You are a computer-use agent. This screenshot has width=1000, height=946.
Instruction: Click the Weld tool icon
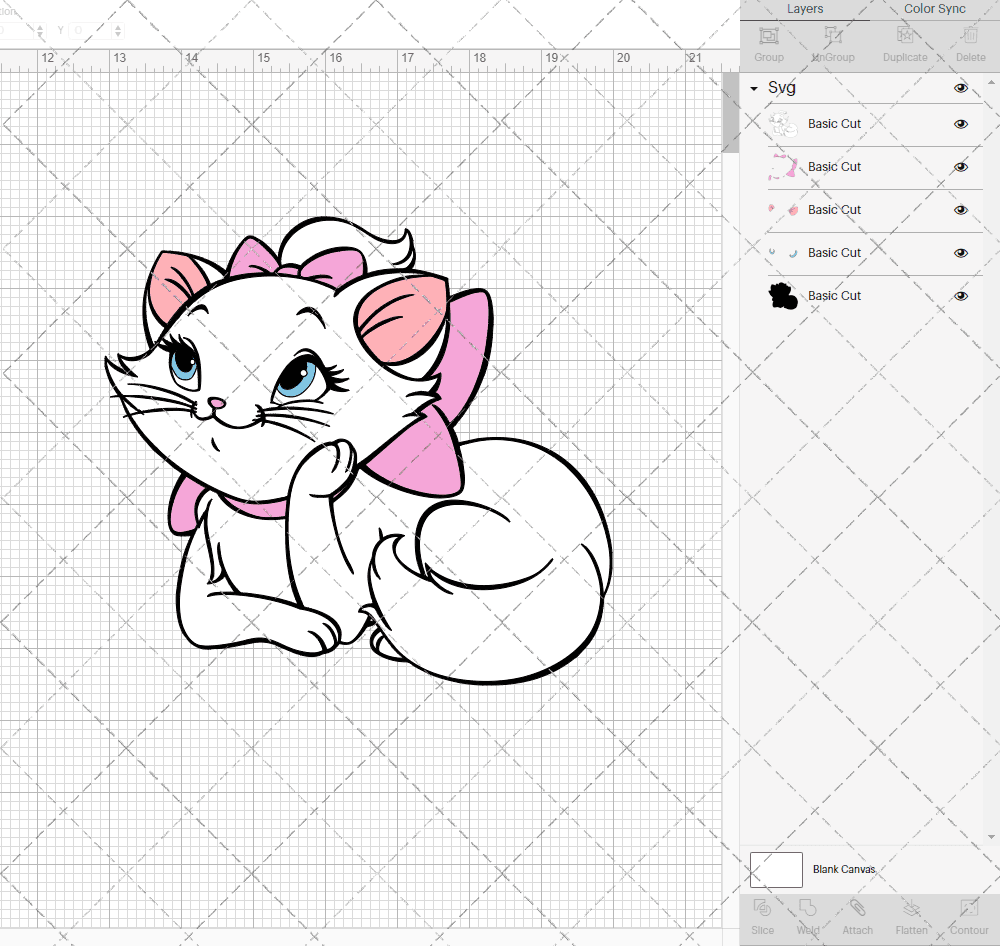click(x=807, y=908)
